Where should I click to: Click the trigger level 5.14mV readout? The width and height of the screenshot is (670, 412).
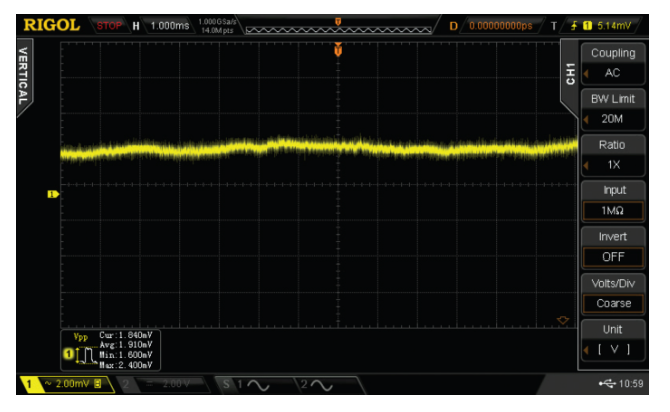click(614, 26)
